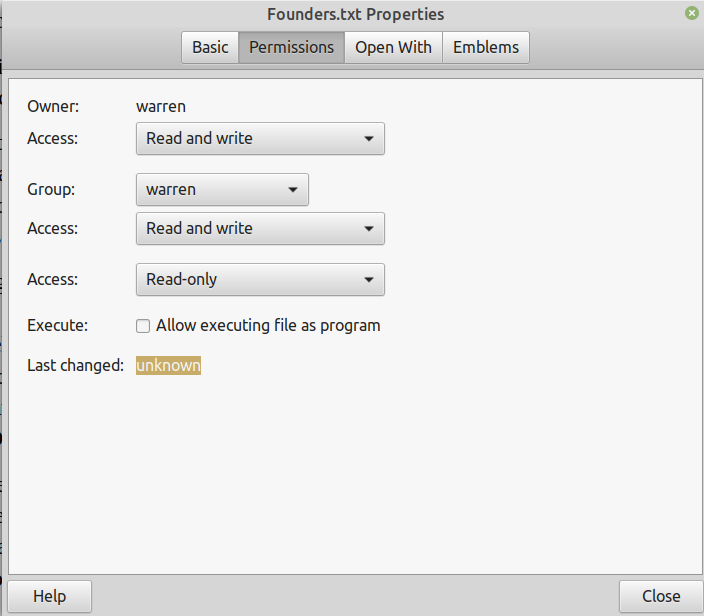
Task: Switch to the Basic tab
Action: point(210,47)
